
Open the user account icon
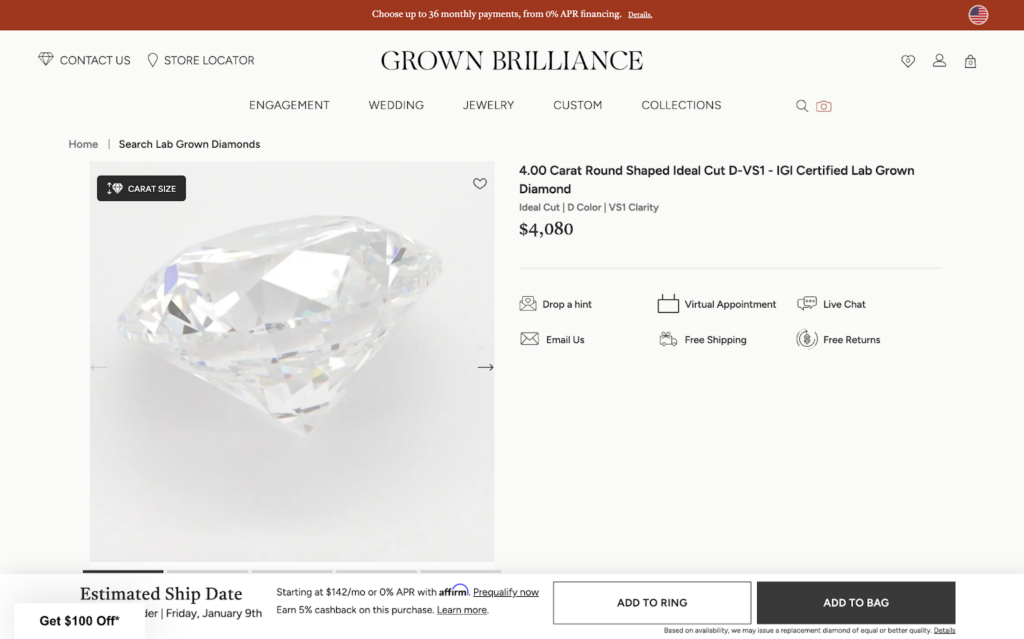pyautogui.click(x=939, y=61)
